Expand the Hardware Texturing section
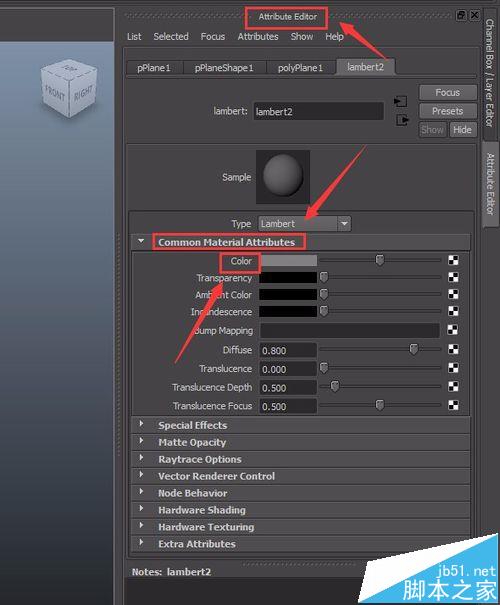This screenshot has width=500, height=605. [x=141, y=526]
